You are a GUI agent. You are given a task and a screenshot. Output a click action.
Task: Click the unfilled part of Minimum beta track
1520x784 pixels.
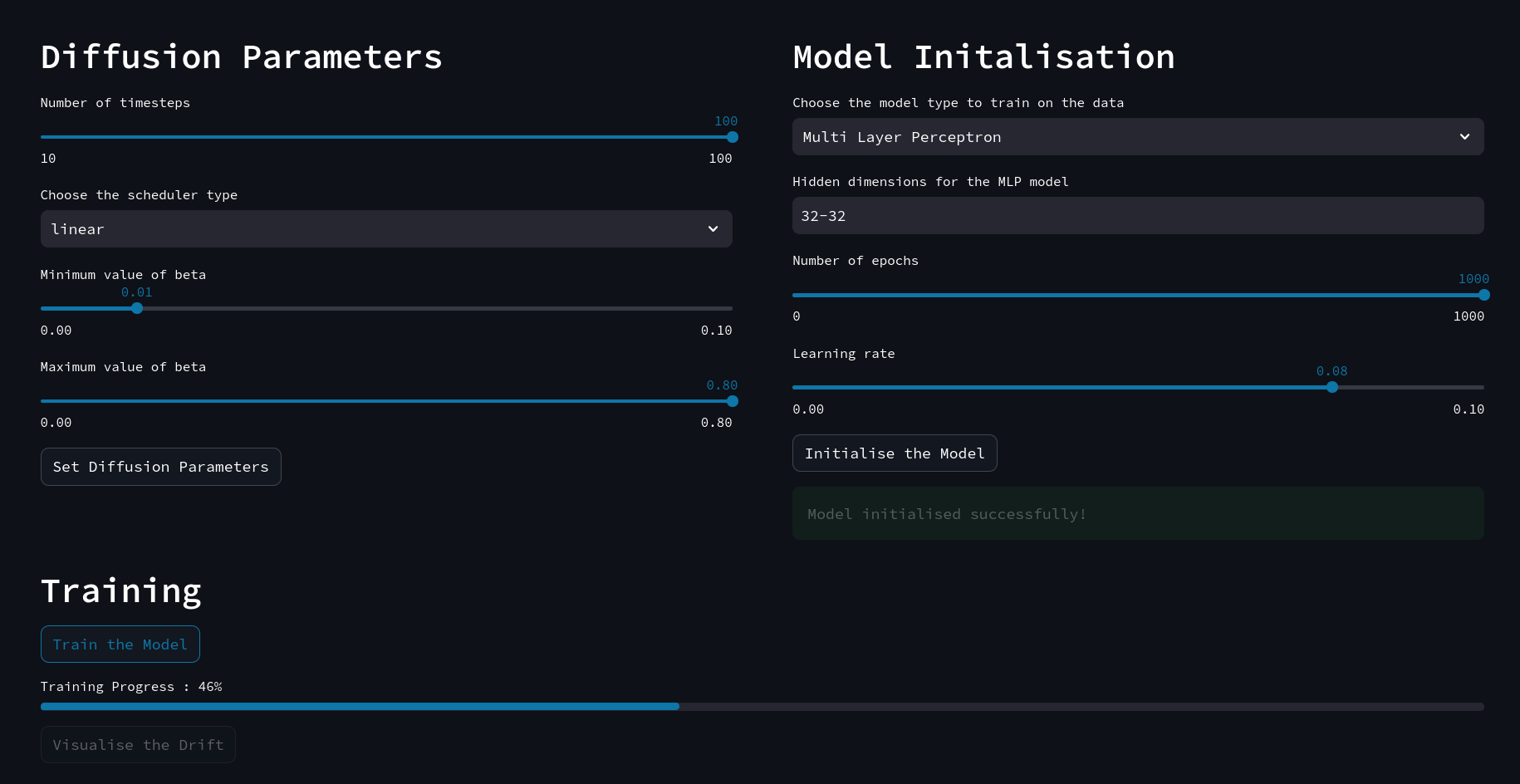[432, 309]
